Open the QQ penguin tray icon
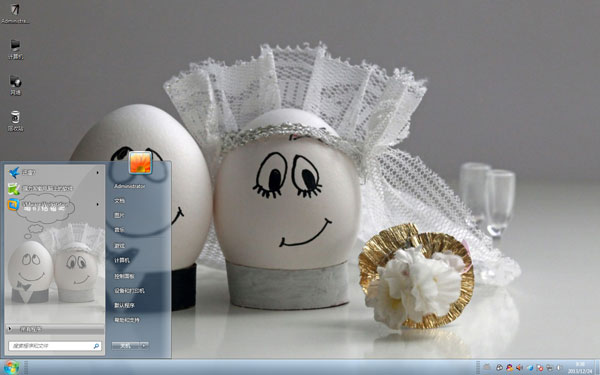 click(x=510, y=368)
